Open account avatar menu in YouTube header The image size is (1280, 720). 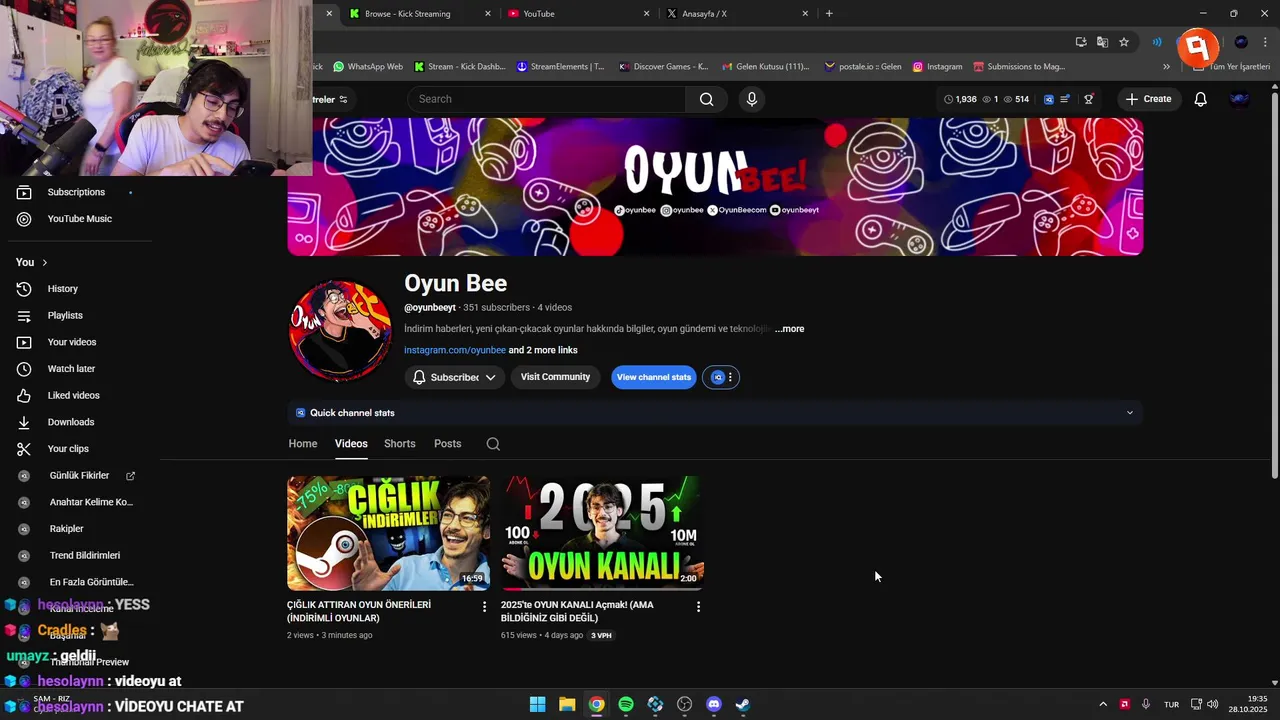1239,99
